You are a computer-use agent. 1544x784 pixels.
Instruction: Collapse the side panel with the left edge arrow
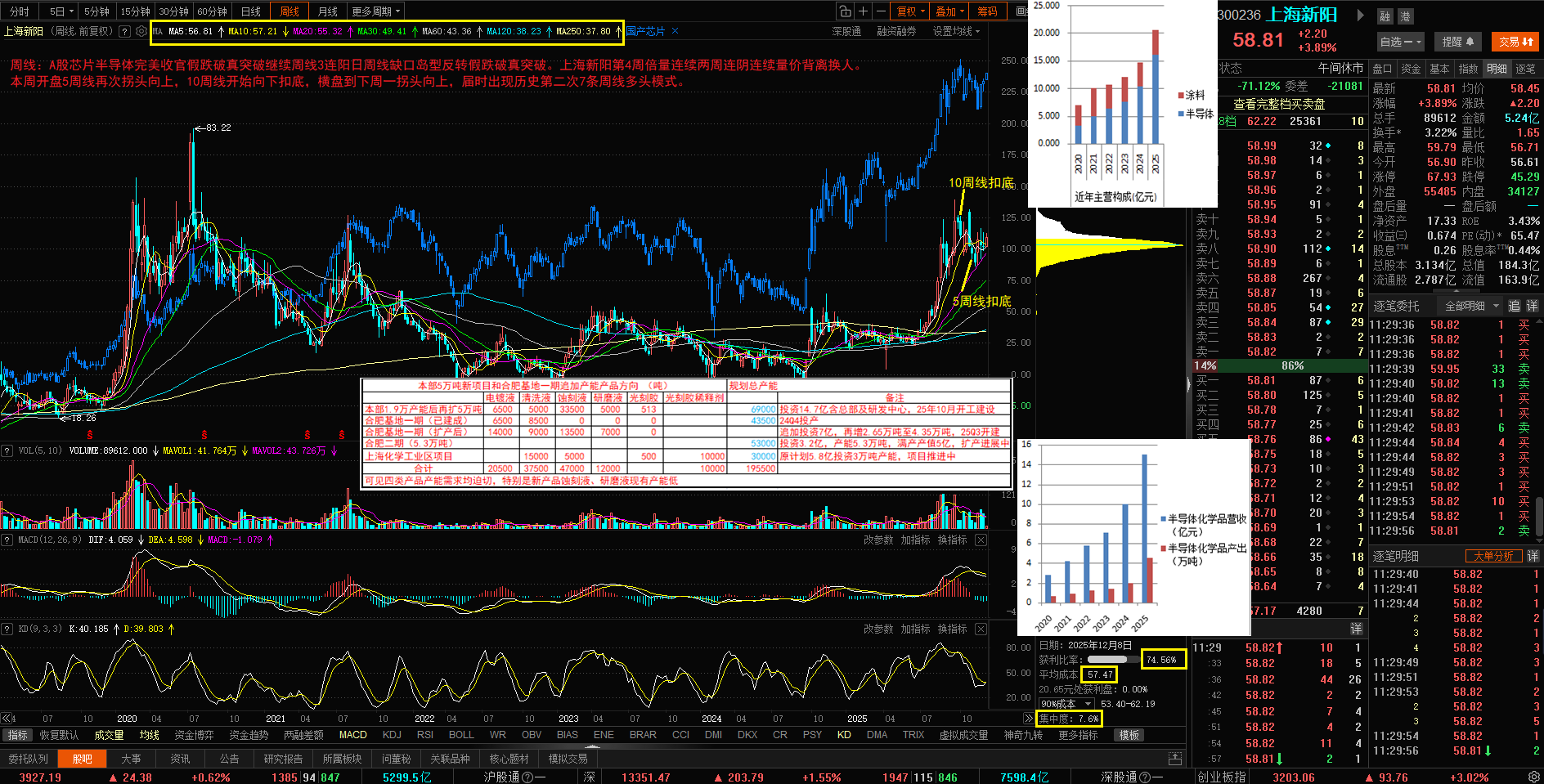coord(1189,383)
